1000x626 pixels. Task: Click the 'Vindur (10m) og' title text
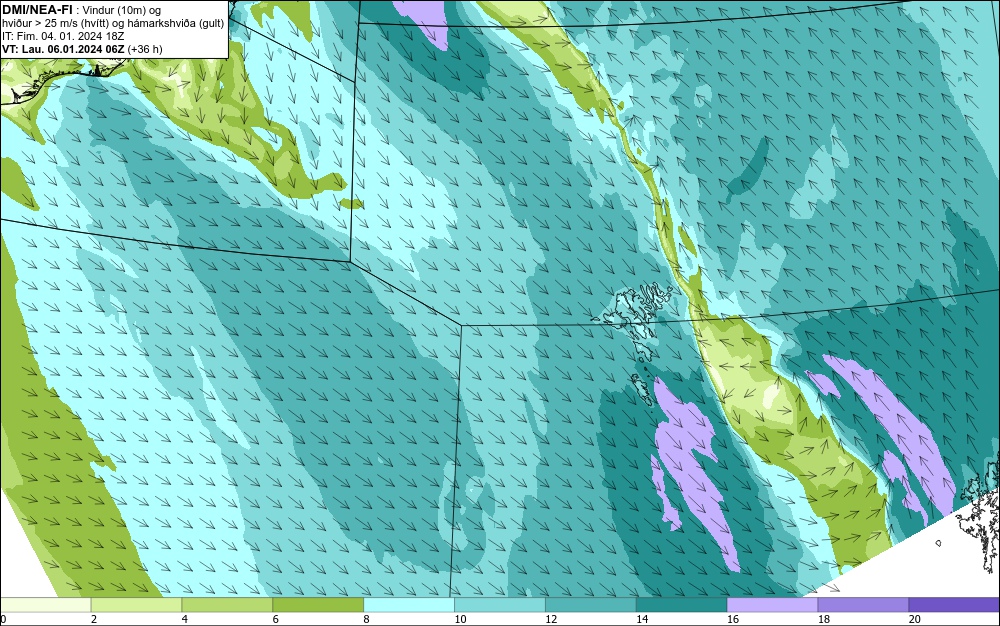coord(122,10)
